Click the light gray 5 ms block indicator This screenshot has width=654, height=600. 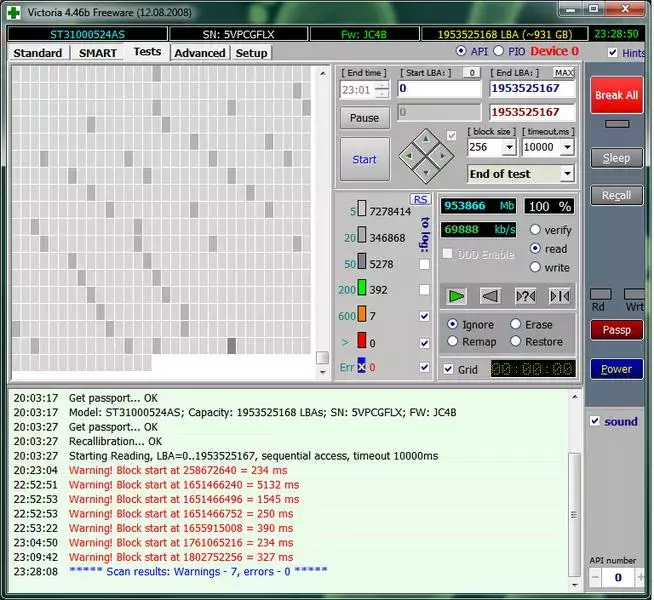pyautogui.click(x=362, y=208)
